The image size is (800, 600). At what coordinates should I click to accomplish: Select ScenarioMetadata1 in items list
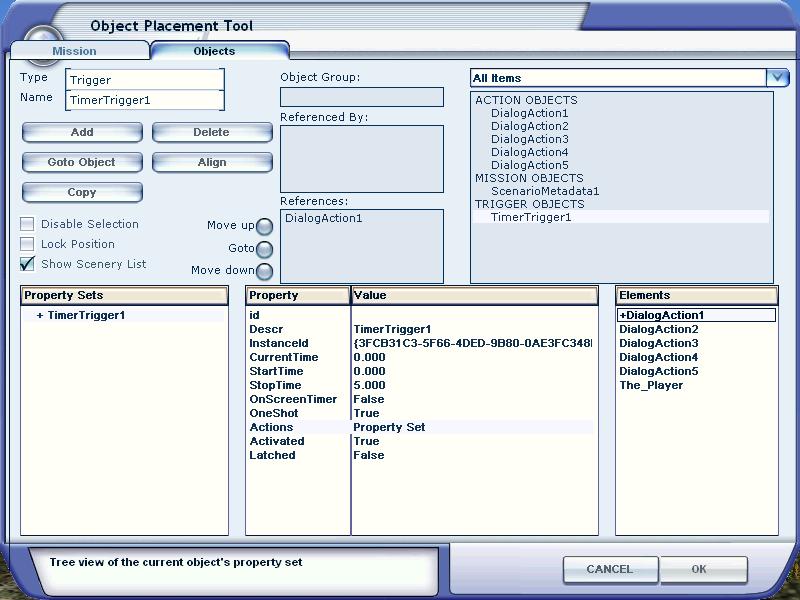click(x=545, y=191)
